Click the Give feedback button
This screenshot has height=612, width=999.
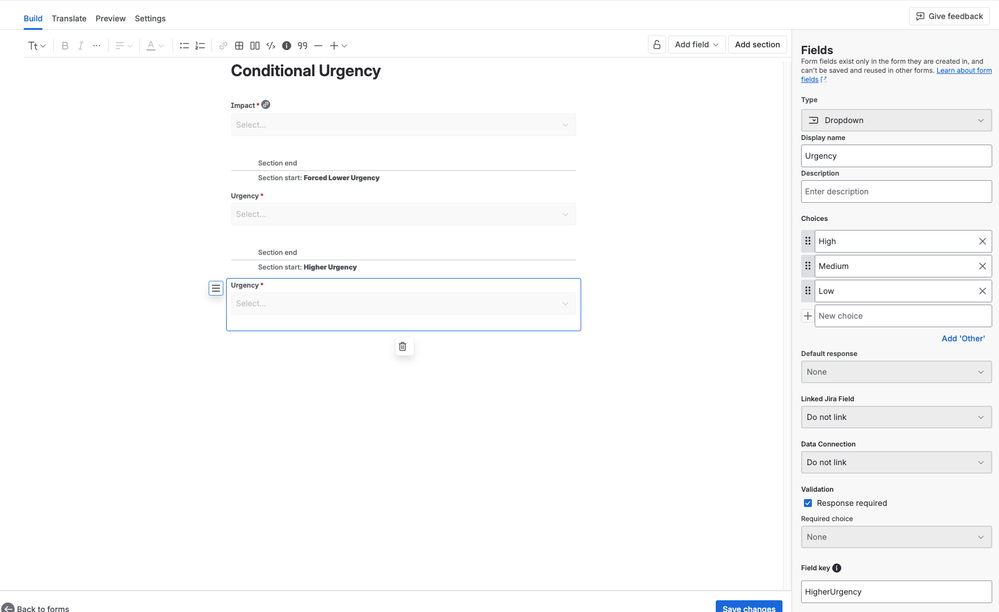point(949,16)
